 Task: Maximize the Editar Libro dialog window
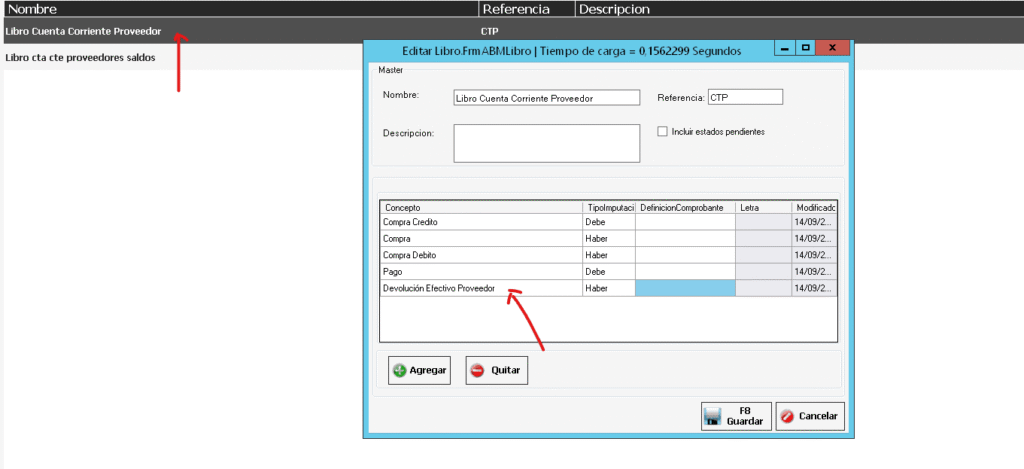[806, 48]
